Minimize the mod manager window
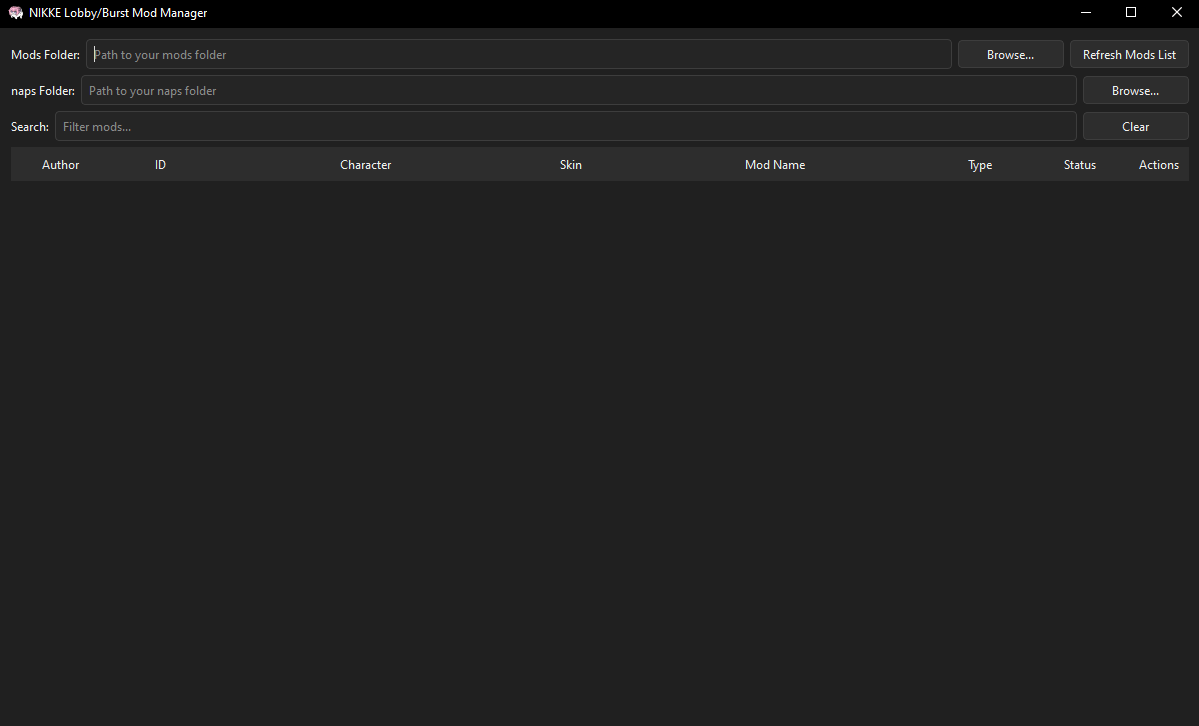 1086,12
